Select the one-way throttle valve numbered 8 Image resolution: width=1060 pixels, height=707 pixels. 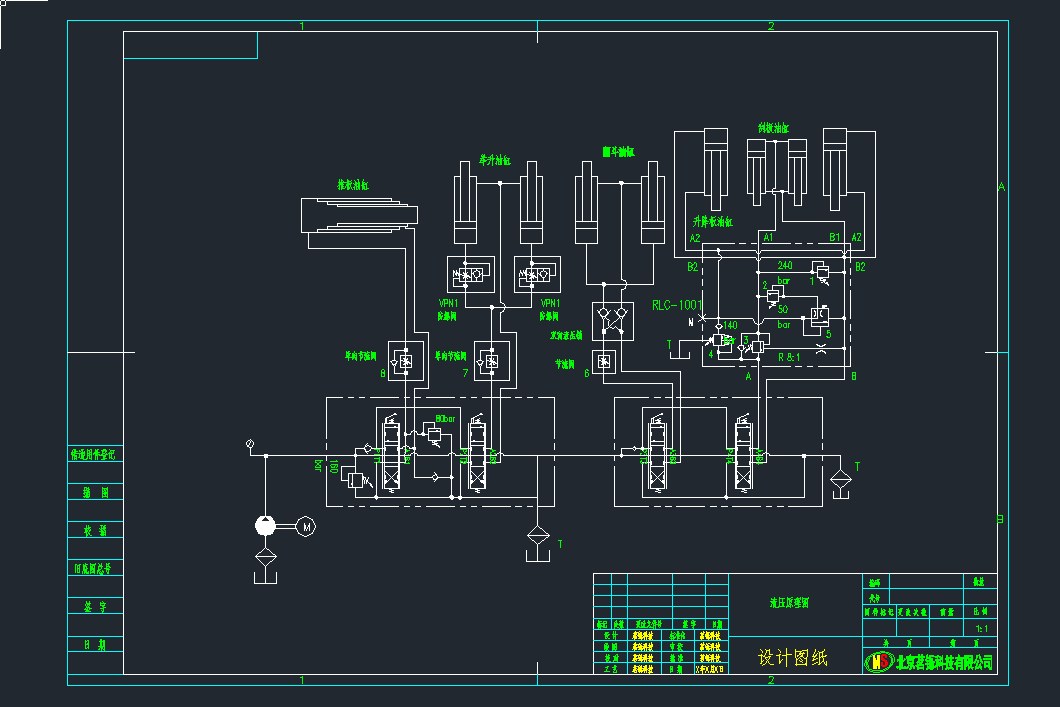click(x=404, y=362)
